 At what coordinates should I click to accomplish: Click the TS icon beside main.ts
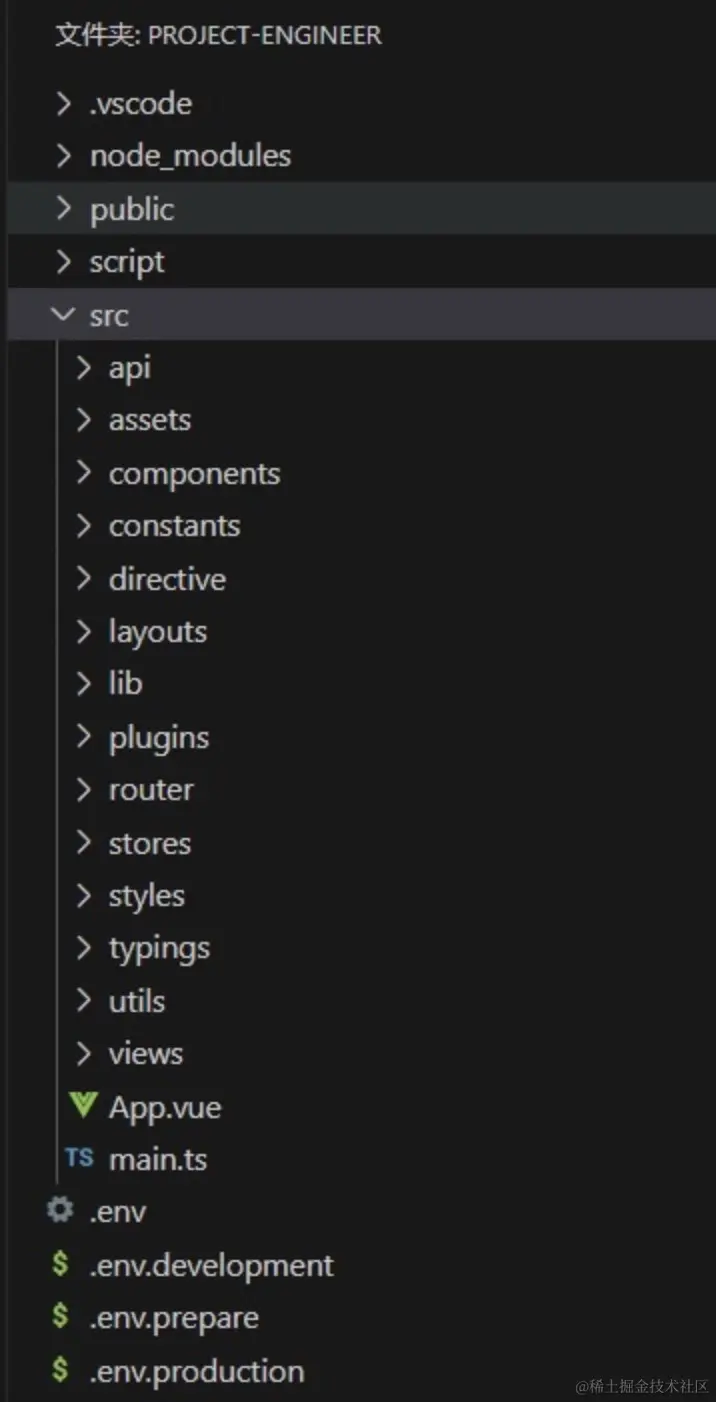[x=79, y=1158]
